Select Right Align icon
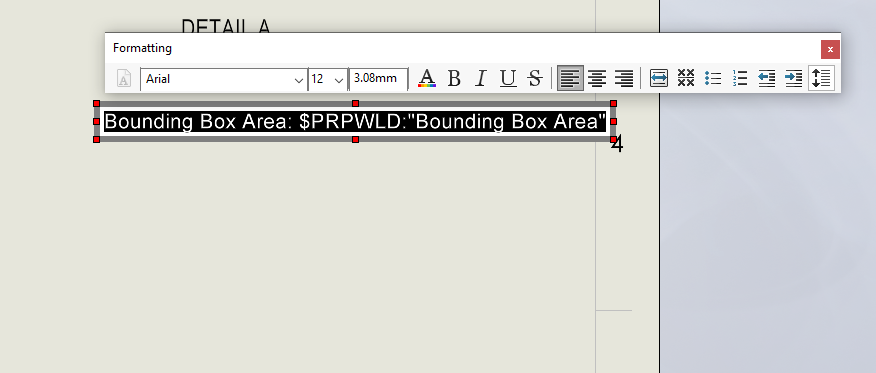The image size is (876, 373). [624, 79]
